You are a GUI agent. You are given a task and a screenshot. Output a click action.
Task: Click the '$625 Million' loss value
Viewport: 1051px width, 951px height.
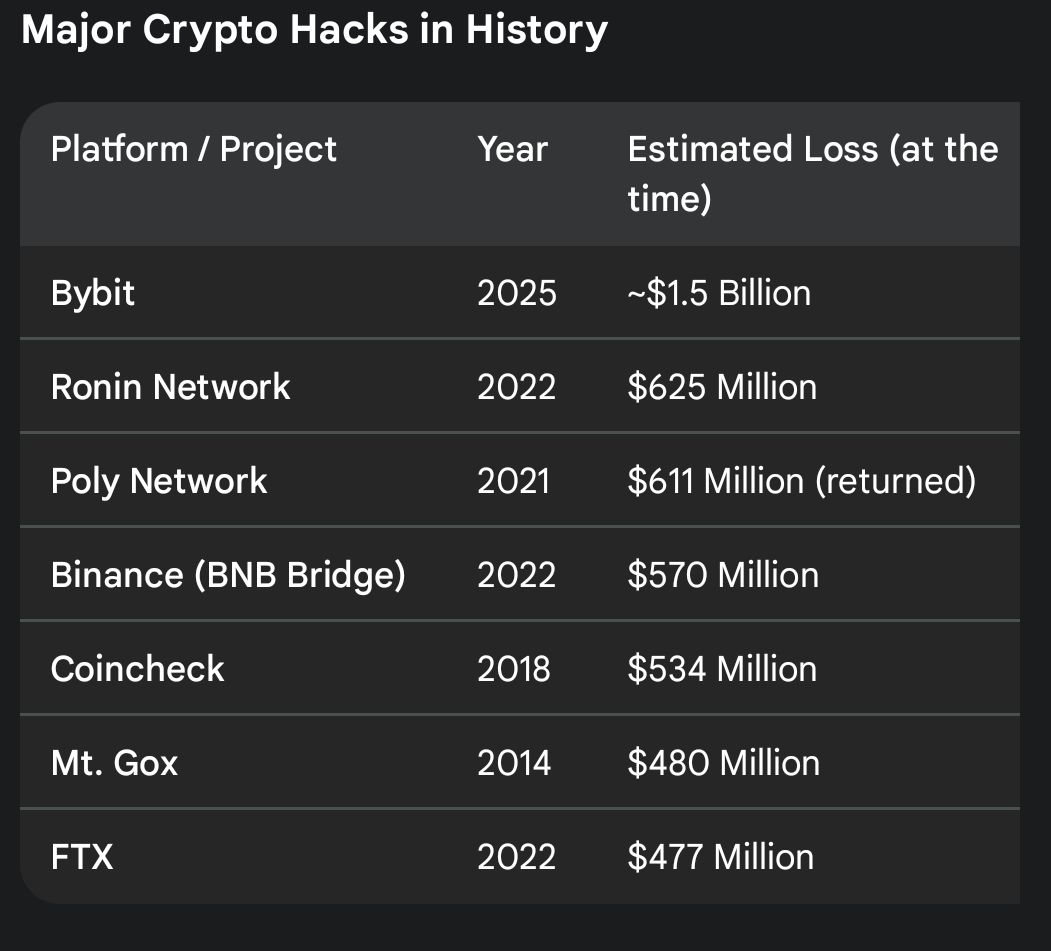click(x=723, y=387)
